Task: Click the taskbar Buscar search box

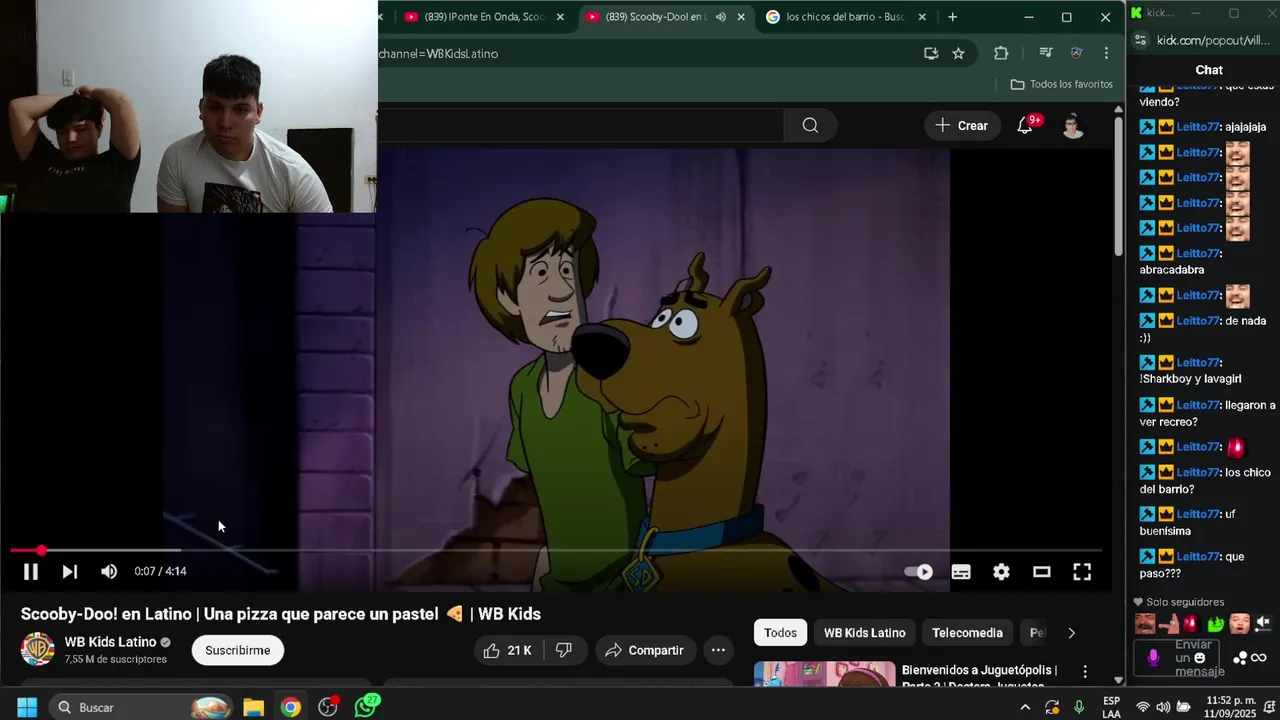Action: (140, 707)
